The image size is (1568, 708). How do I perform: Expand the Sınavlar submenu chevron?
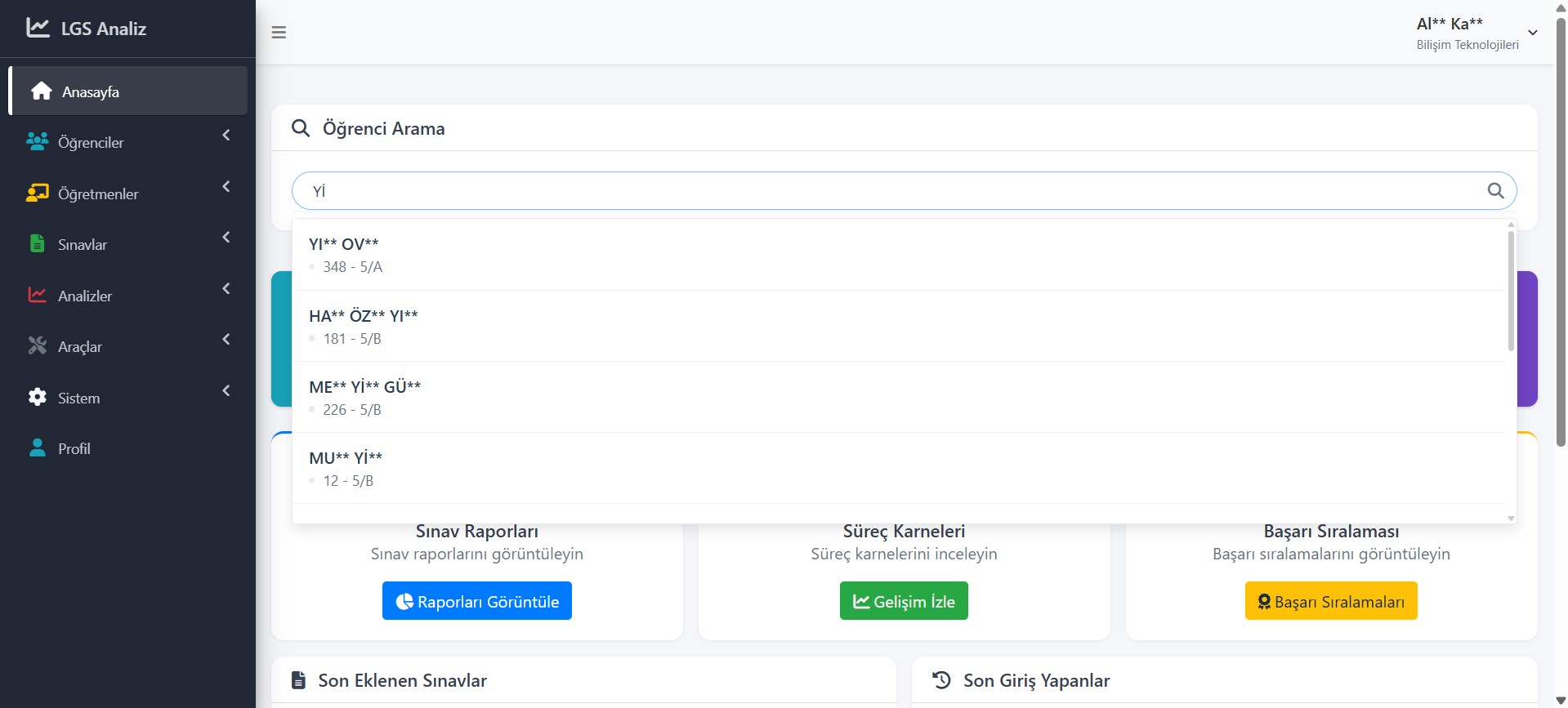coord(226,238)
